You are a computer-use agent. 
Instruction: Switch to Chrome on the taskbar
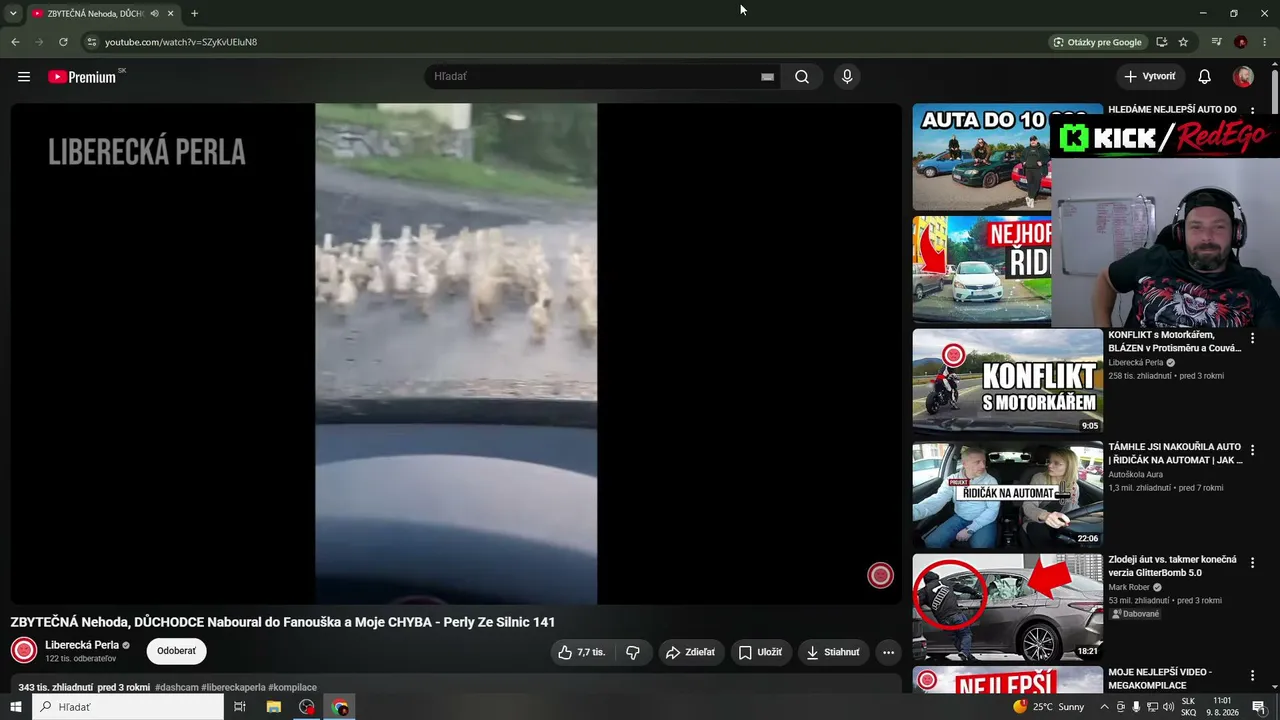click(x=340, y=707)
